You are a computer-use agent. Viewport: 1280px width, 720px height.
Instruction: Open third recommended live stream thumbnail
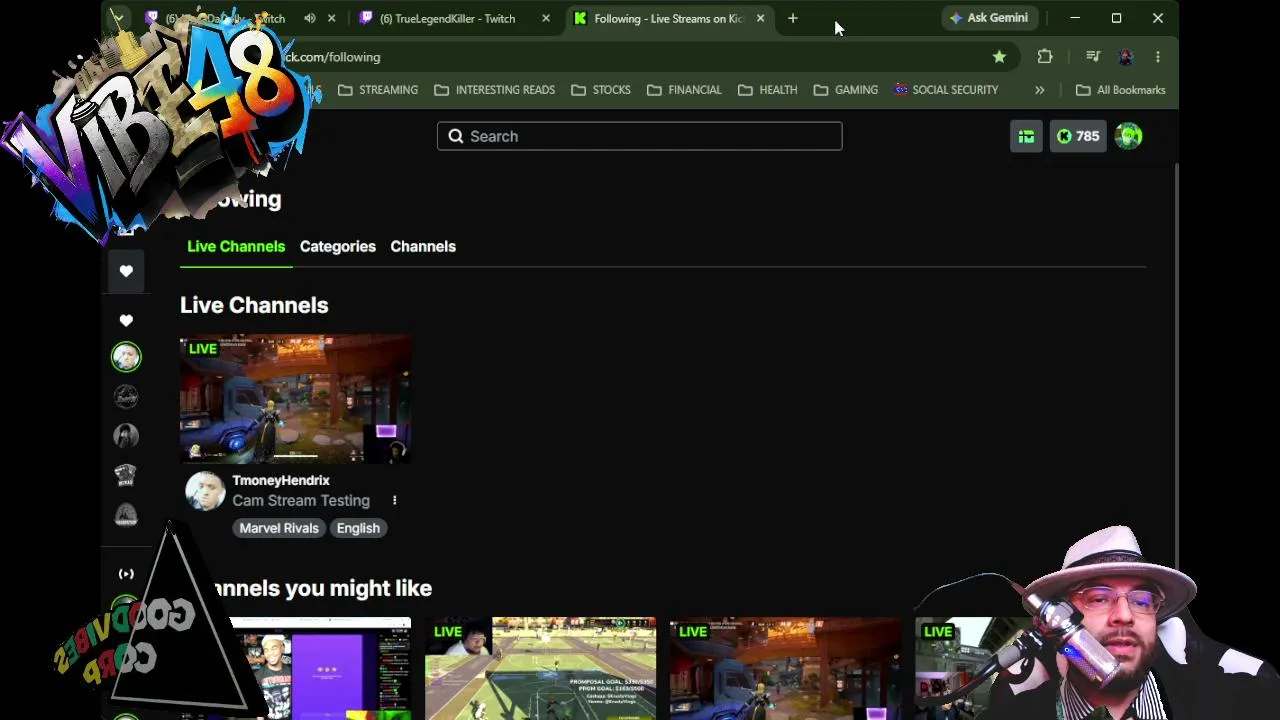pyautogui.click(x=785, y=668)
